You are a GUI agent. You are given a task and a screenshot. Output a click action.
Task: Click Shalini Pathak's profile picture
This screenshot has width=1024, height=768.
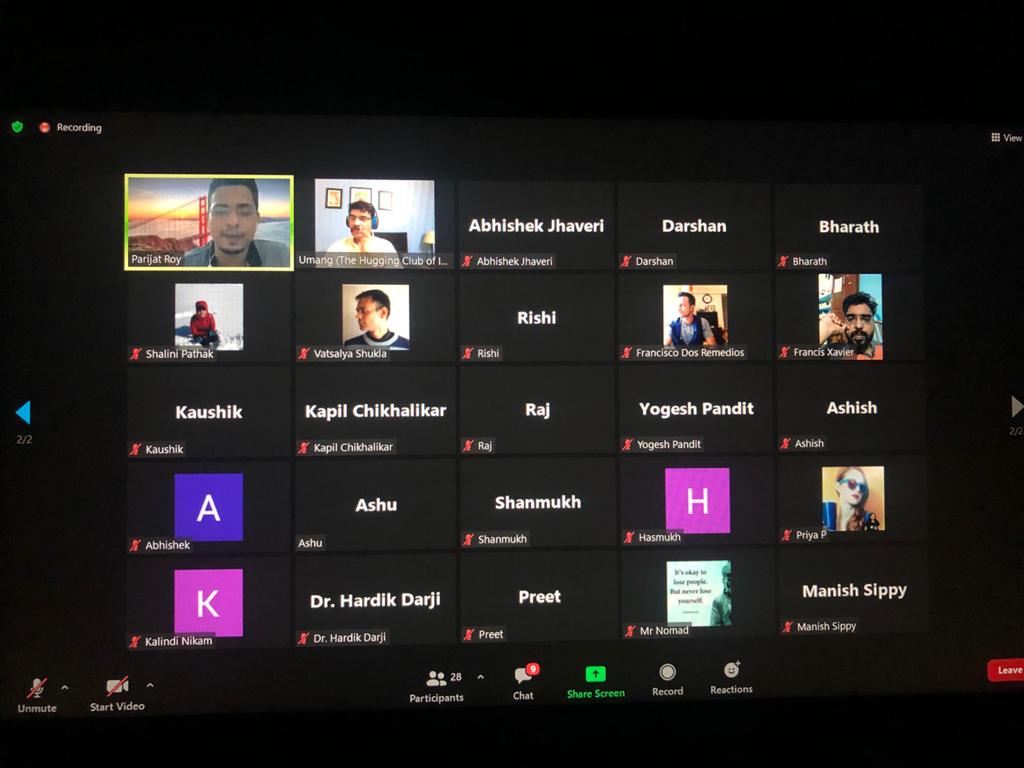pos(209,316)
